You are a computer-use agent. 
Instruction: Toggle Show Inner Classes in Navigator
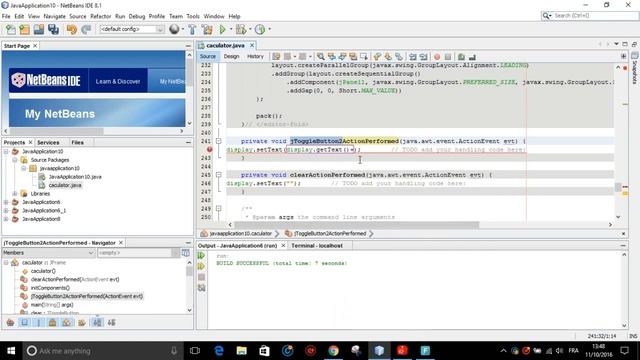pyautogui.click(x=67, y=322)
